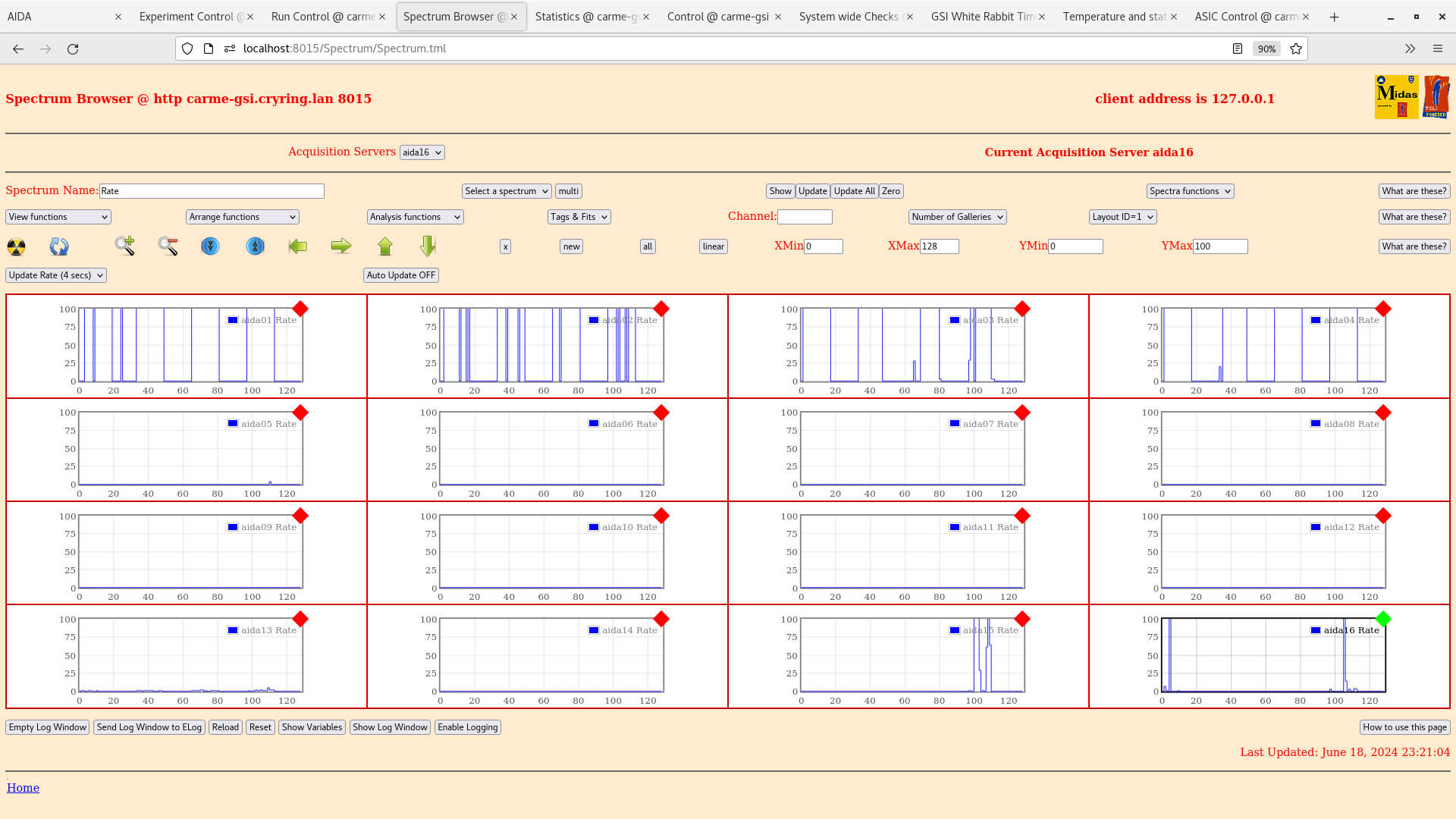
Task: Click the green right arrow icon
Action: click(341, 246)
